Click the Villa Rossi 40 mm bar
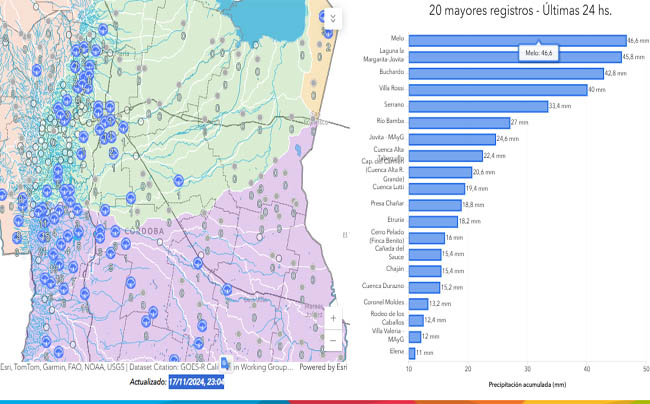 coord(497,89)
